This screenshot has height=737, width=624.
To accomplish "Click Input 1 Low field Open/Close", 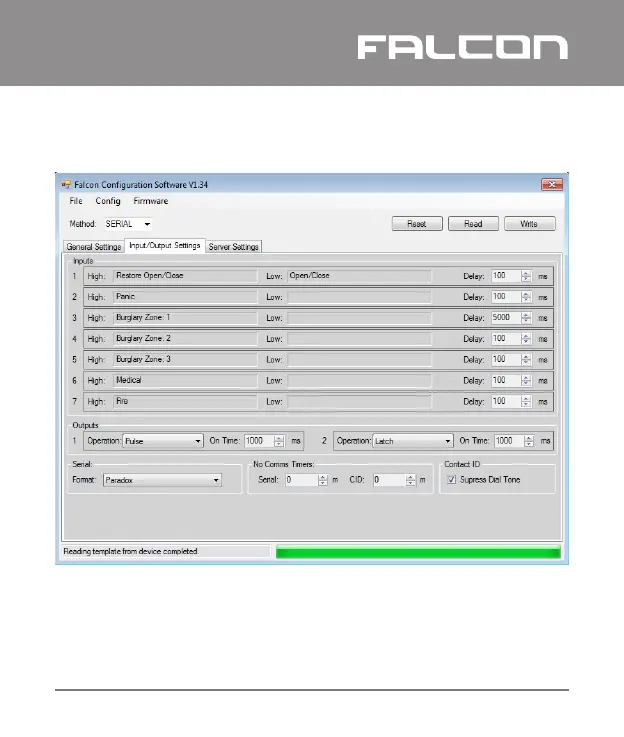I will tap(359, 276).
